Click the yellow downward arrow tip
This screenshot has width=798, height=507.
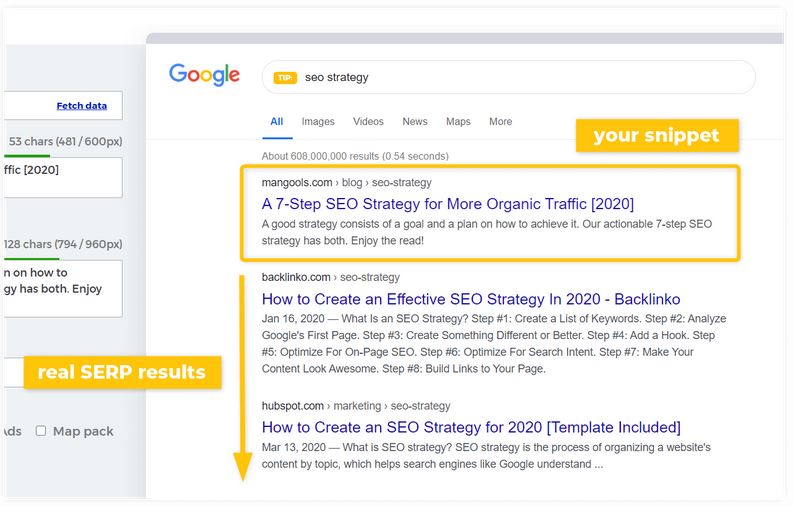pyautogui.click(x=242, y=467)
